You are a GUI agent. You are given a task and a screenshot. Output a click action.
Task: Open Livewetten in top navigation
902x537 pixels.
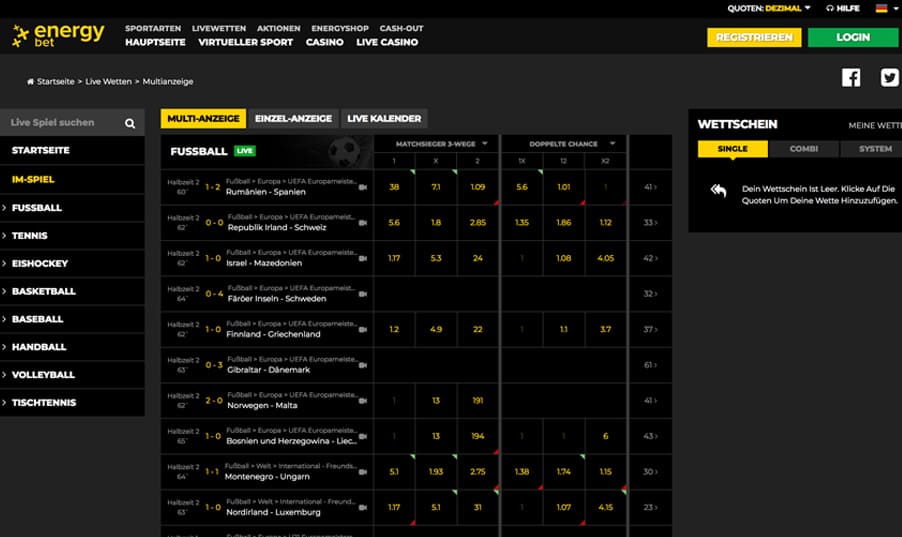(219, 28)
